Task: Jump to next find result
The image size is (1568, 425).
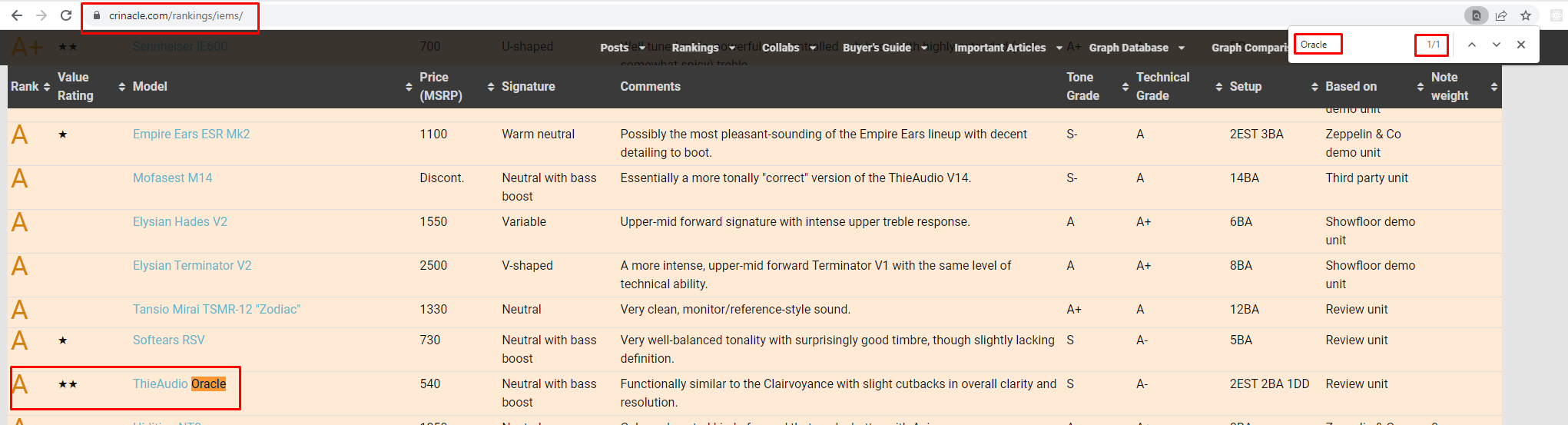Action: (x=1497, y=45)
